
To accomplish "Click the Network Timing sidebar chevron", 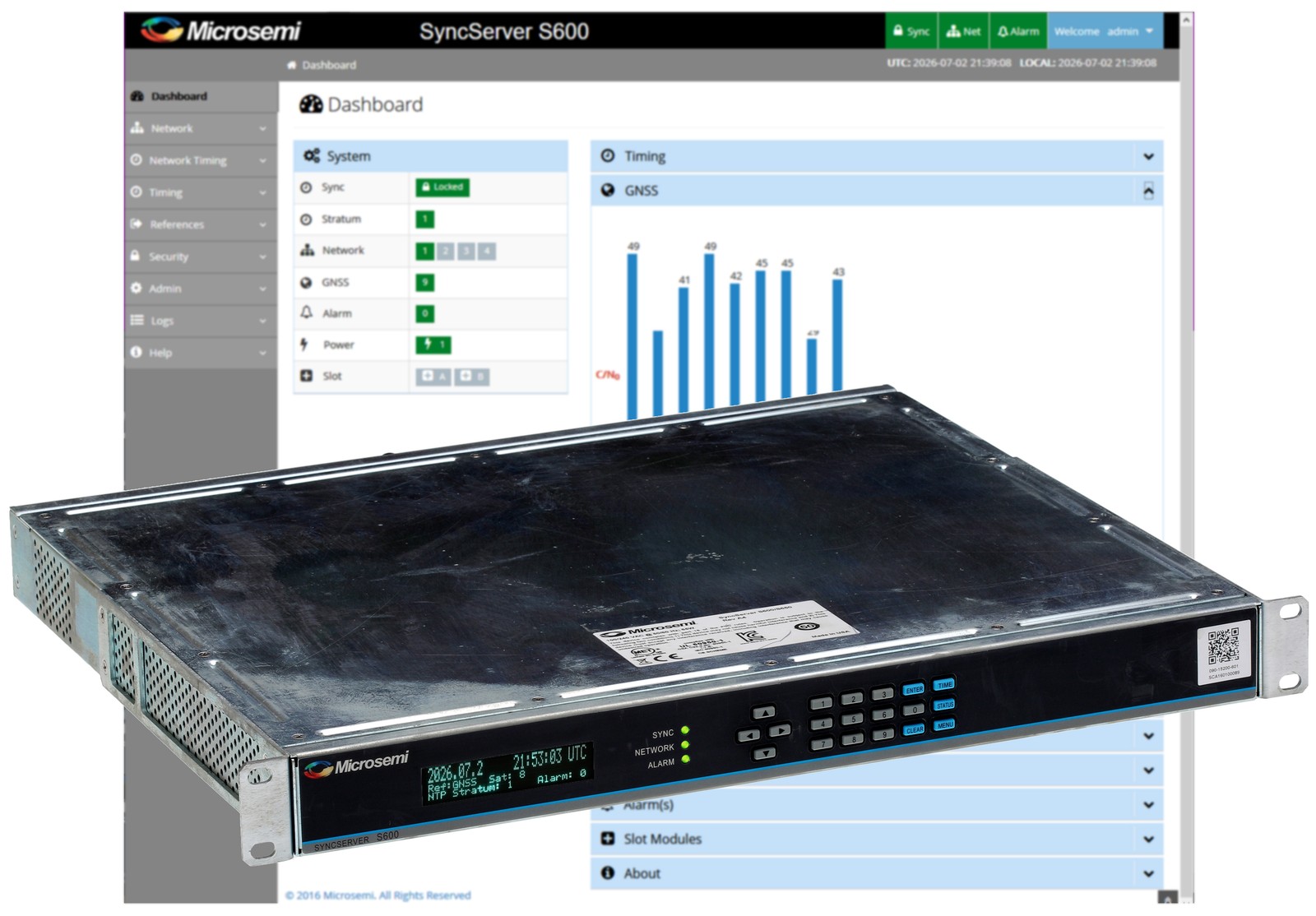I will pos(262,161).
